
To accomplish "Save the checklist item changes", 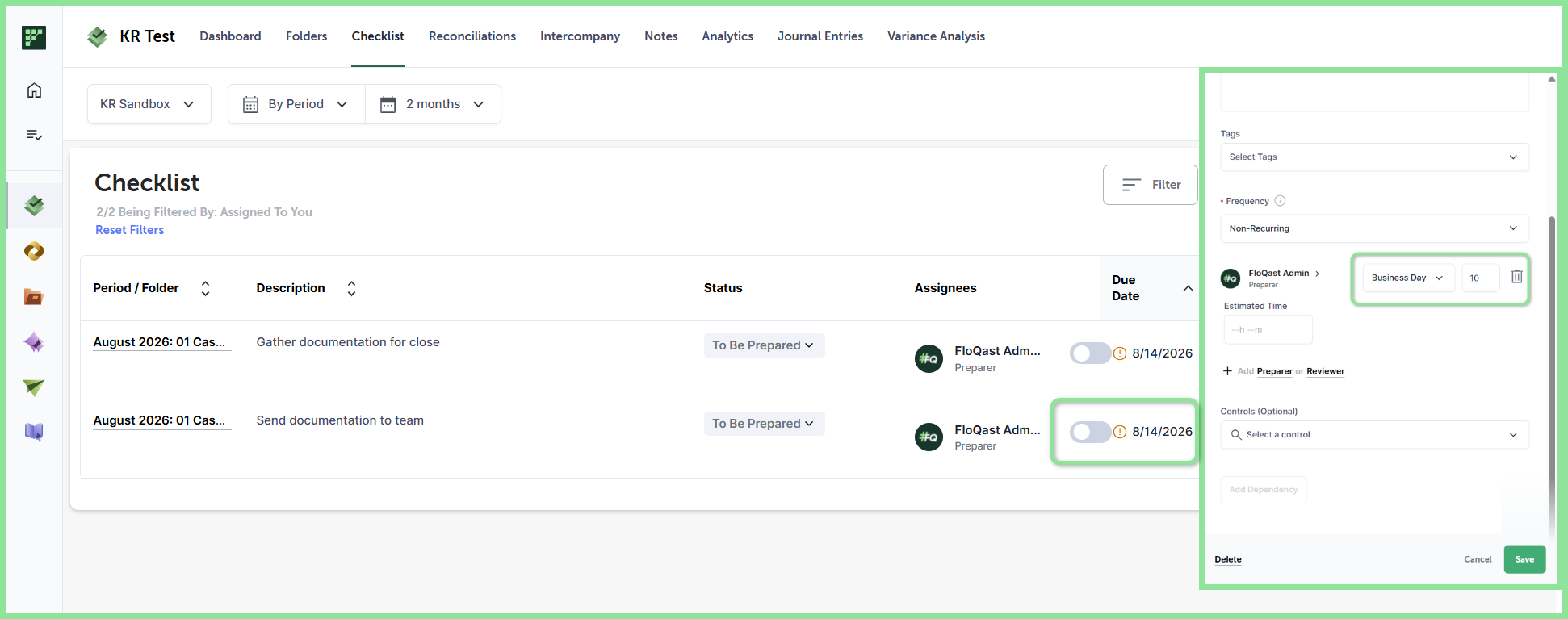I will 1524,559.
